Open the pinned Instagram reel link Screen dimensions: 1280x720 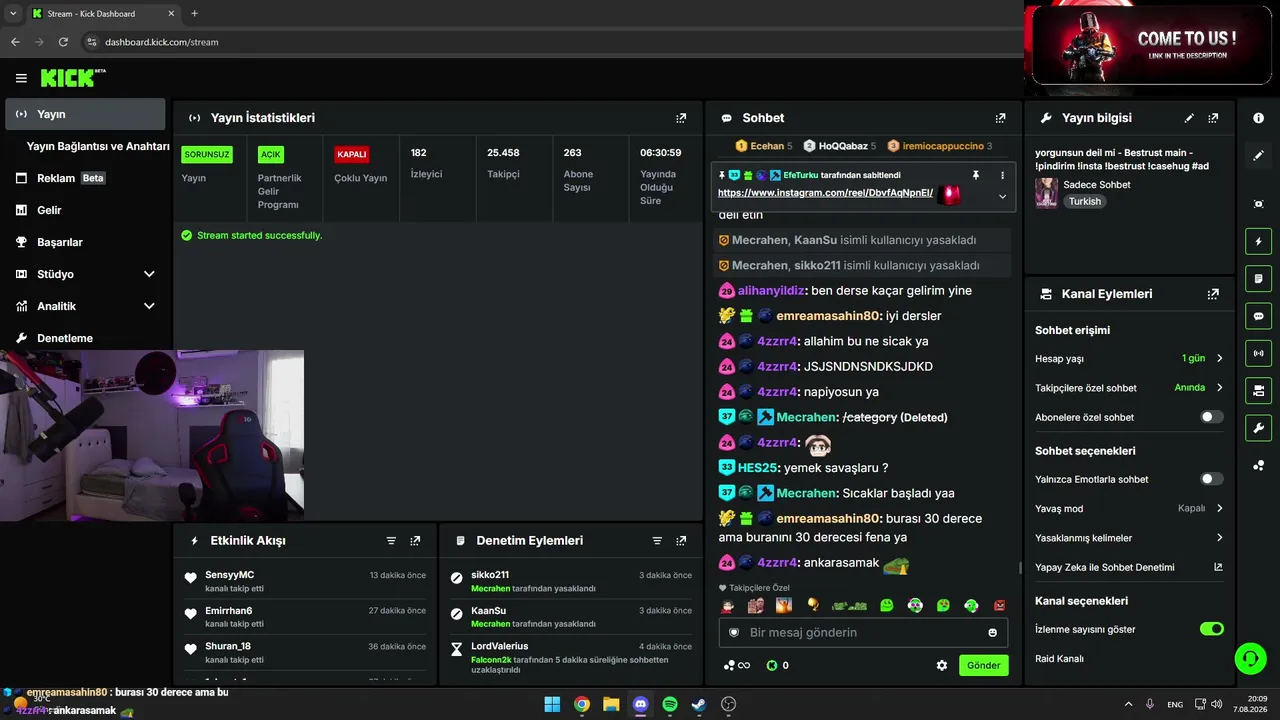click(x=825, y=193)
